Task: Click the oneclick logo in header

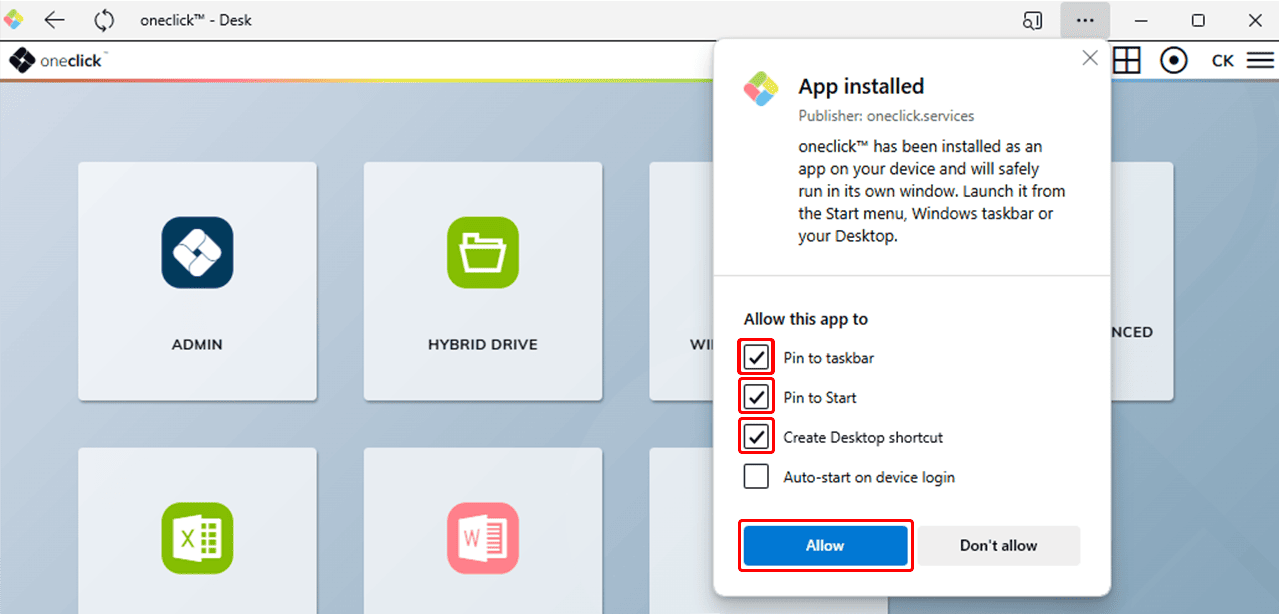Action: point(56,61)
